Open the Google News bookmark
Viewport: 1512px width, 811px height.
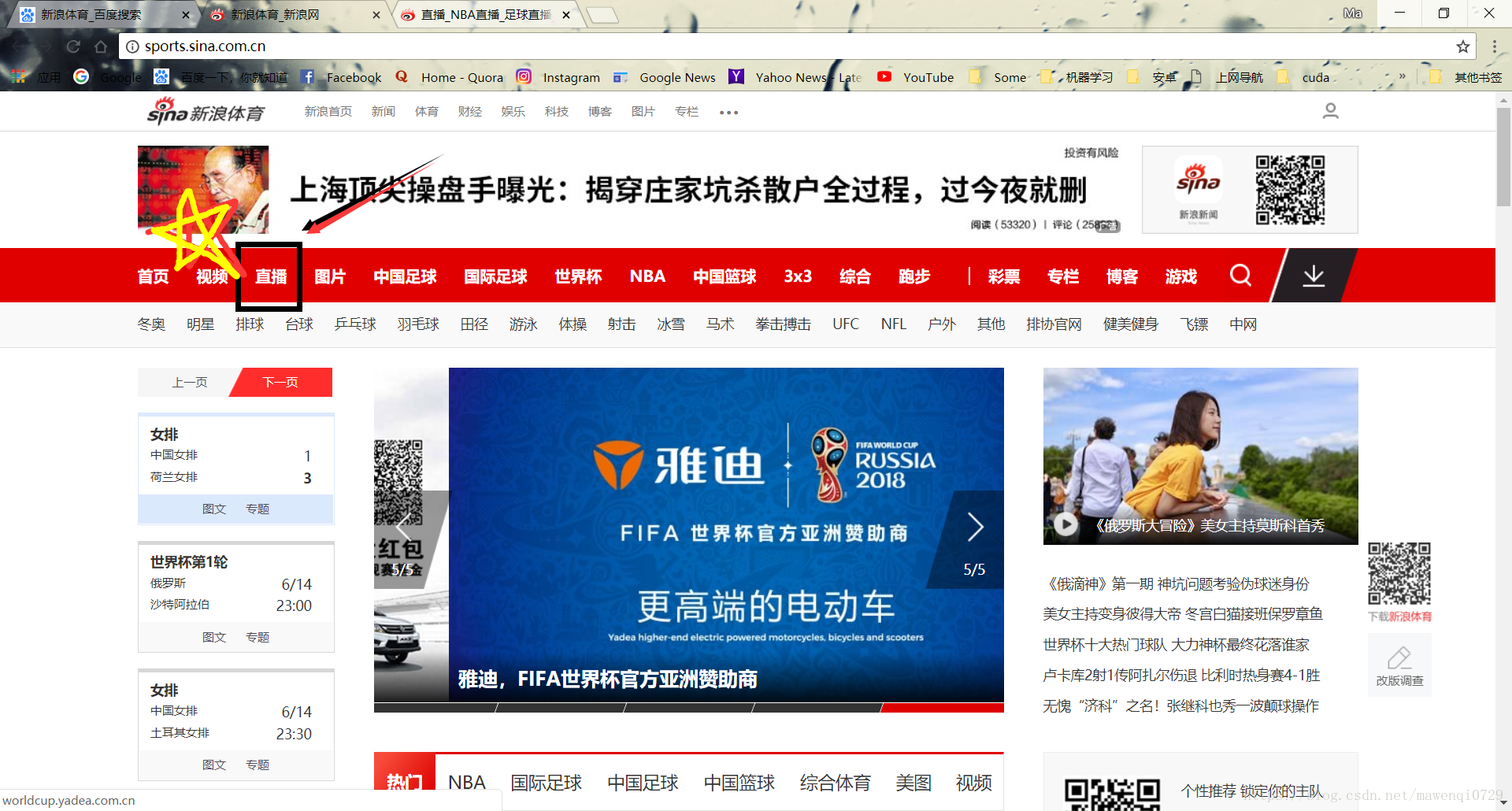[665, 77]
